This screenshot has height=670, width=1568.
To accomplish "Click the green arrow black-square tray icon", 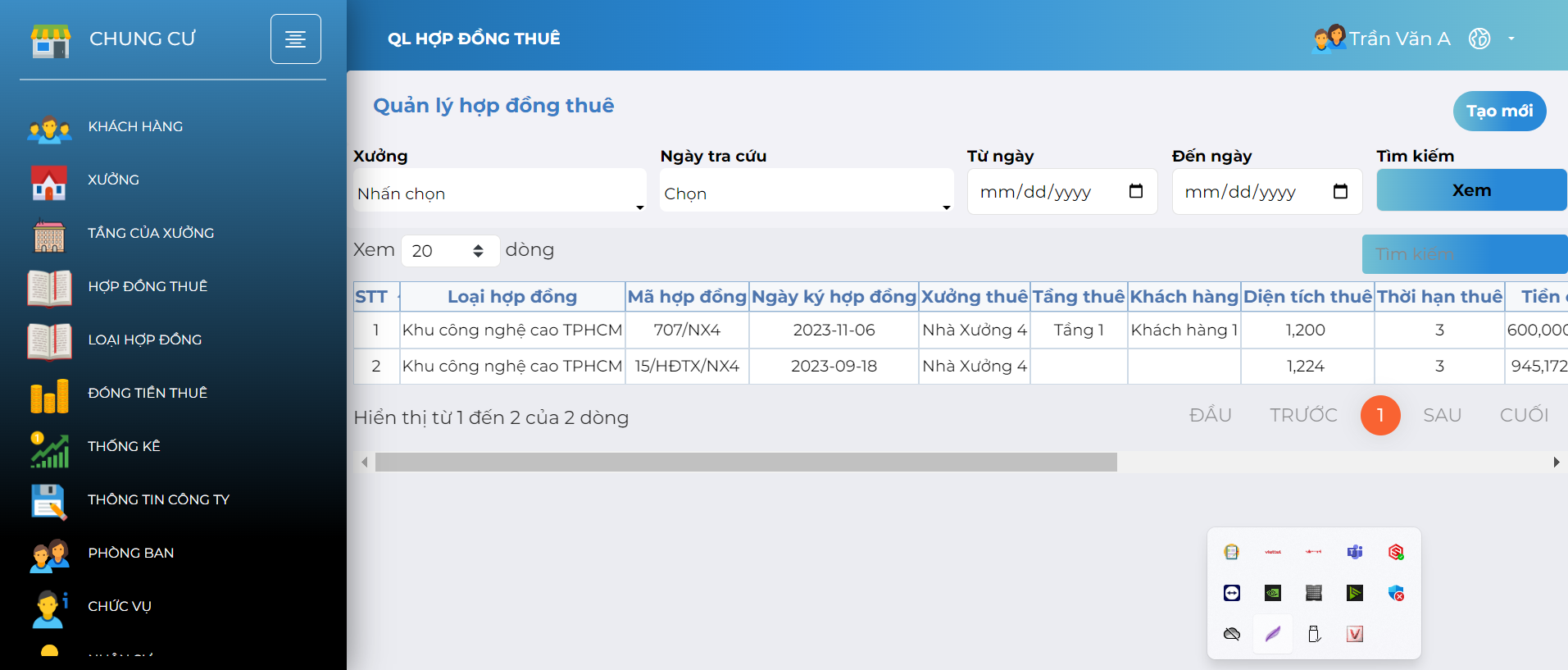I will (1355, 593).
